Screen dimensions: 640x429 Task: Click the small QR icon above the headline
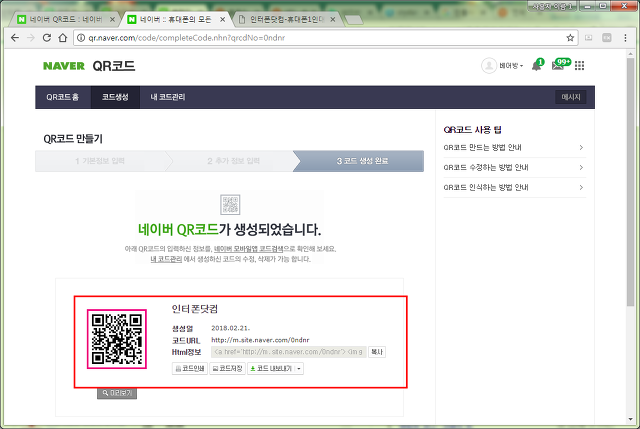click(x=230, y=204)
